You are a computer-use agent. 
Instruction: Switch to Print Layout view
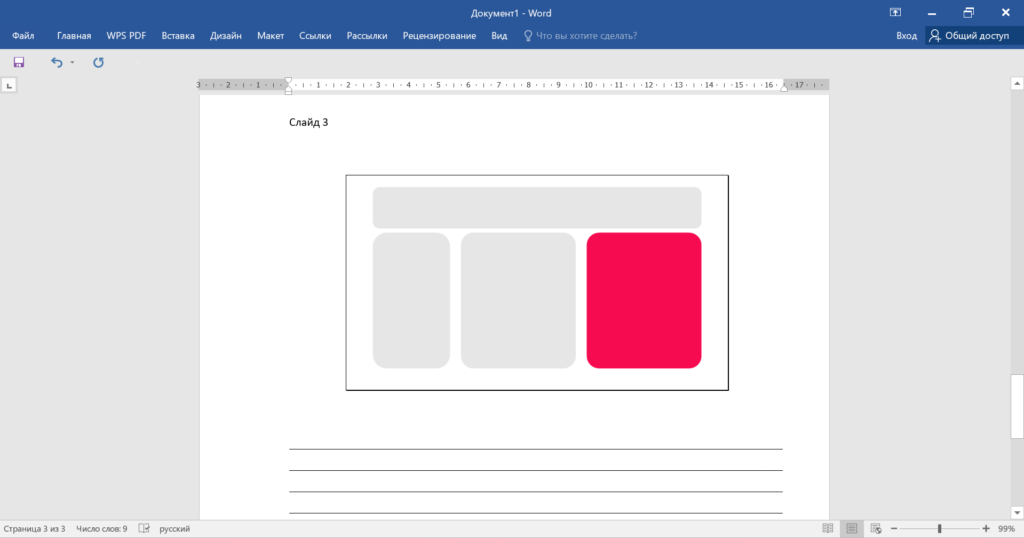point(852,529)
